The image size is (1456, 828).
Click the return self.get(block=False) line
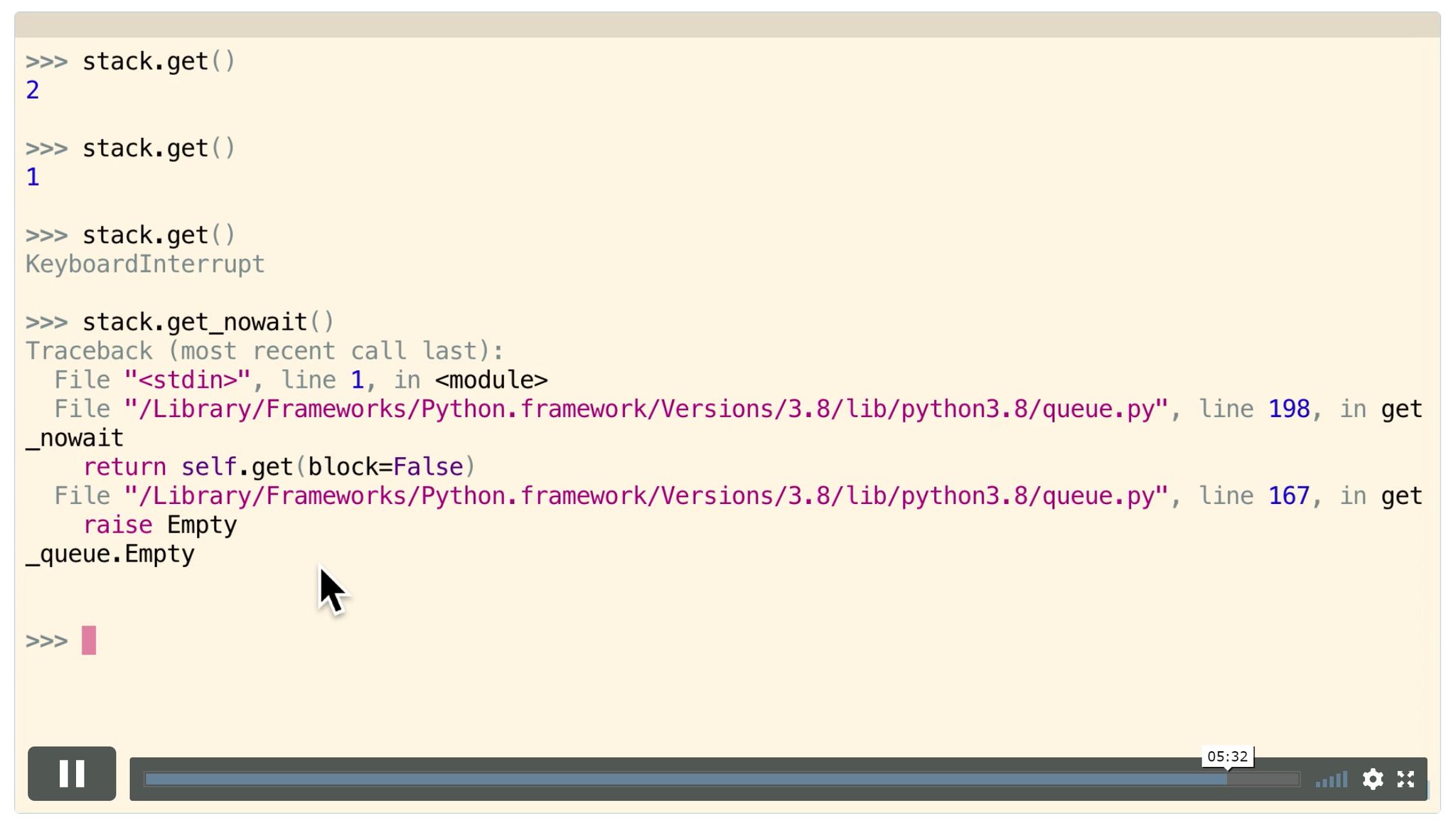(x=279, y=467)
